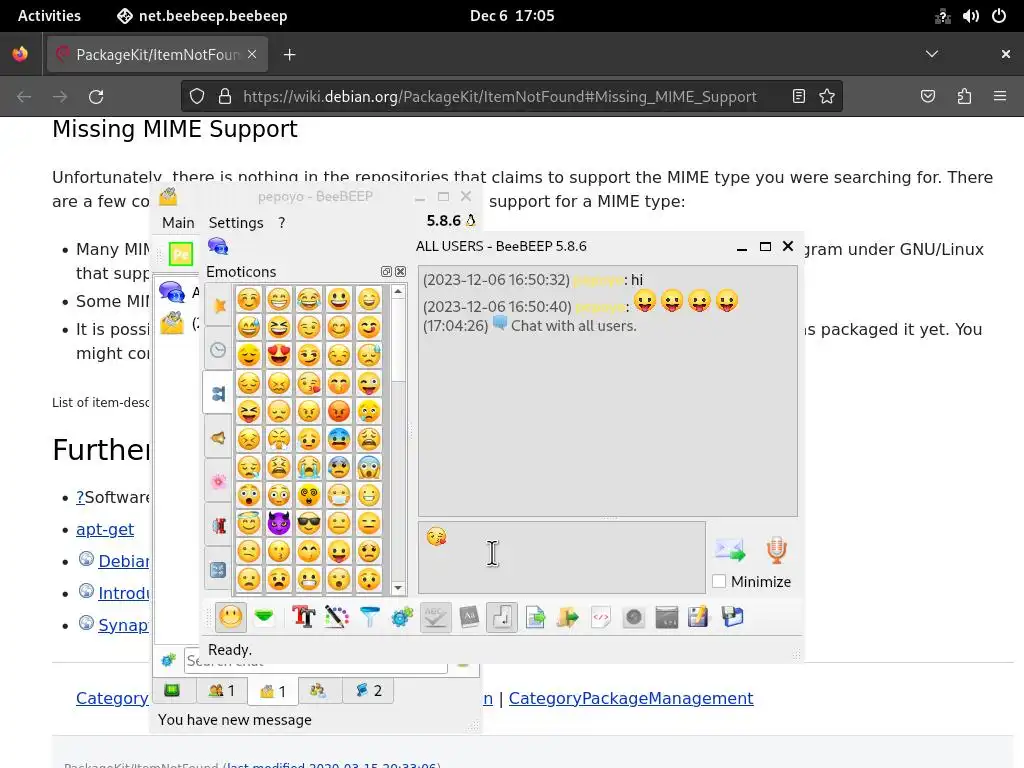Select the symbols emoticon tab

click(x=218, y=569)
